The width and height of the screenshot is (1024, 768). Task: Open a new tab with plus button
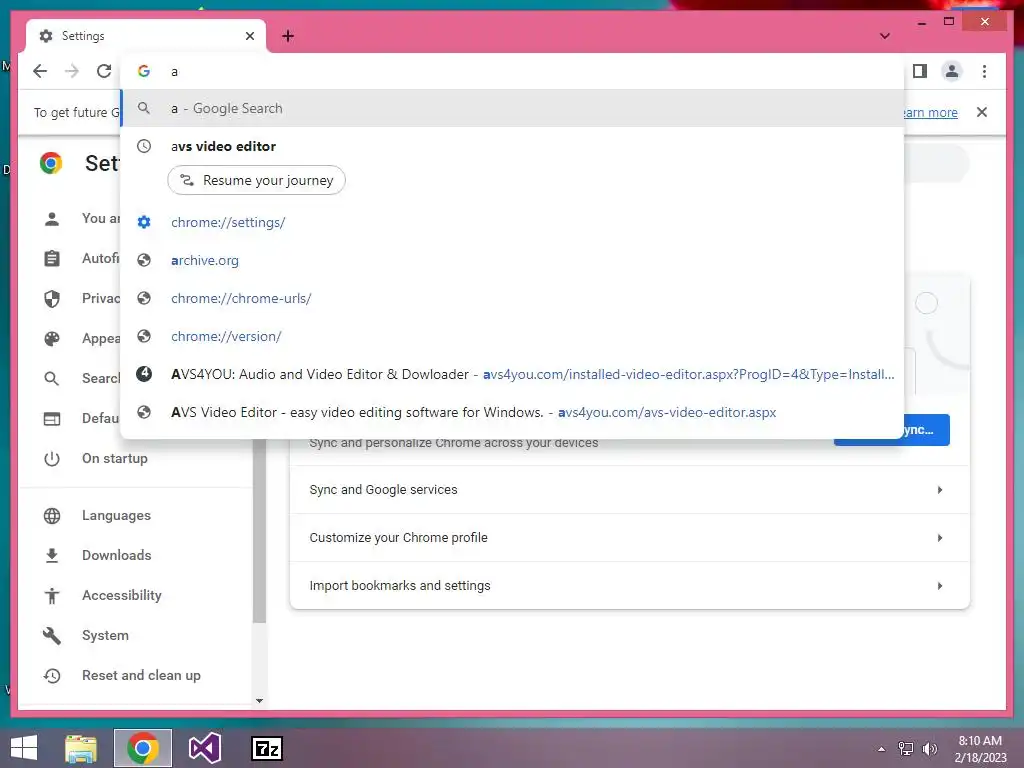(288, 36)
